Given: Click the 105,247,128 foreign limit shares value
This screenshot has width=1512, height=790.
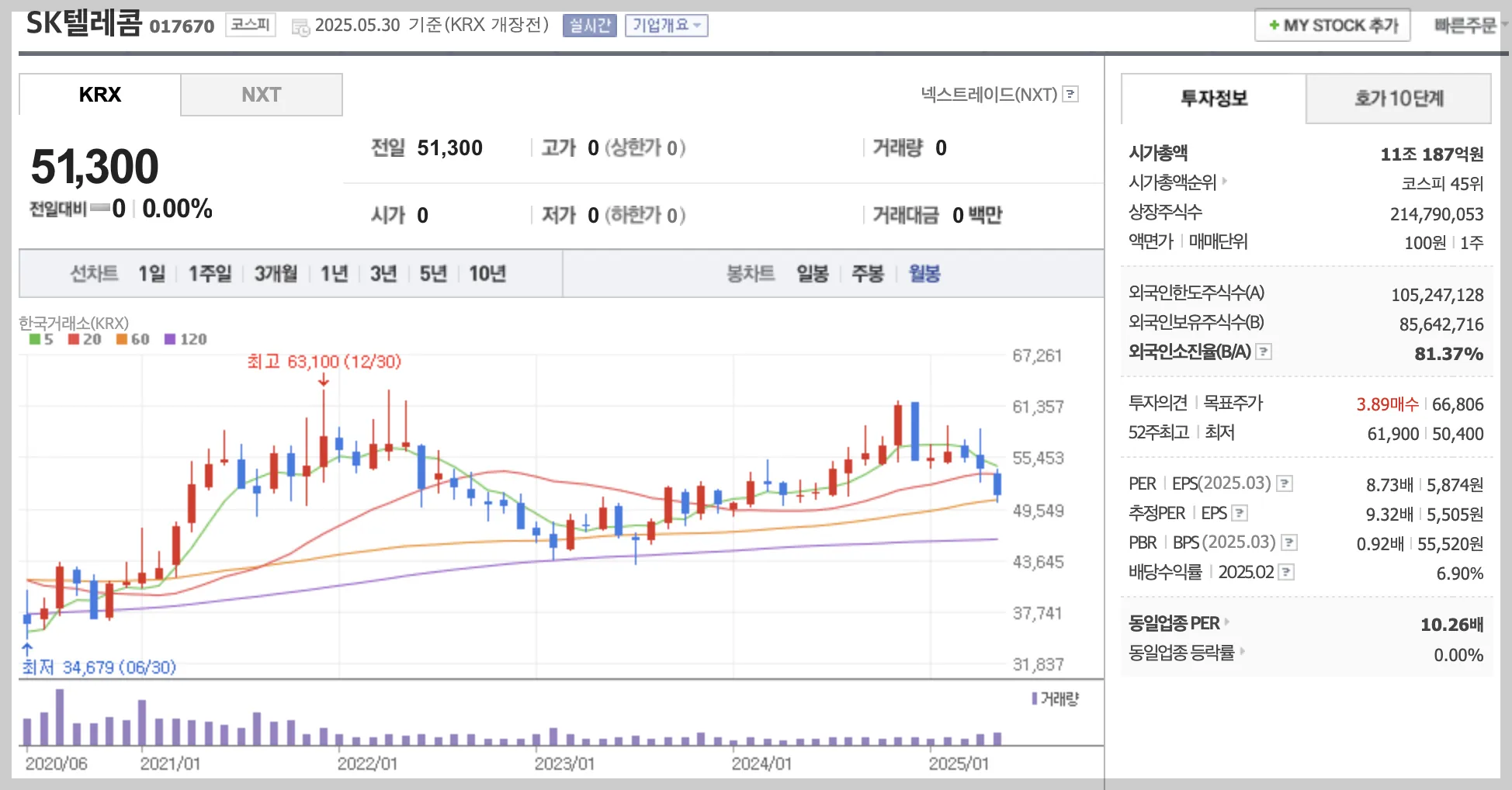Looking at the screenshot, I should 1437,295.
